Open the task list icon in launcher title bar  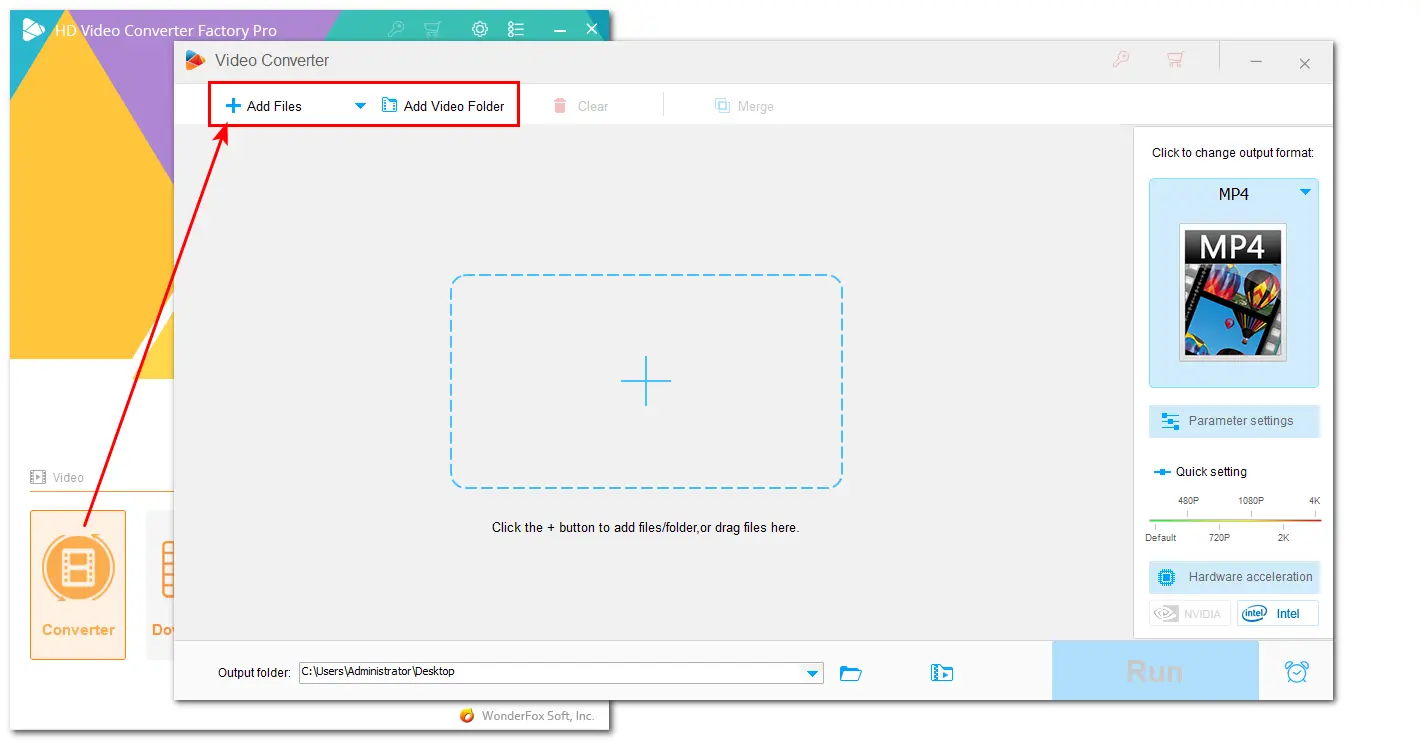516,29
